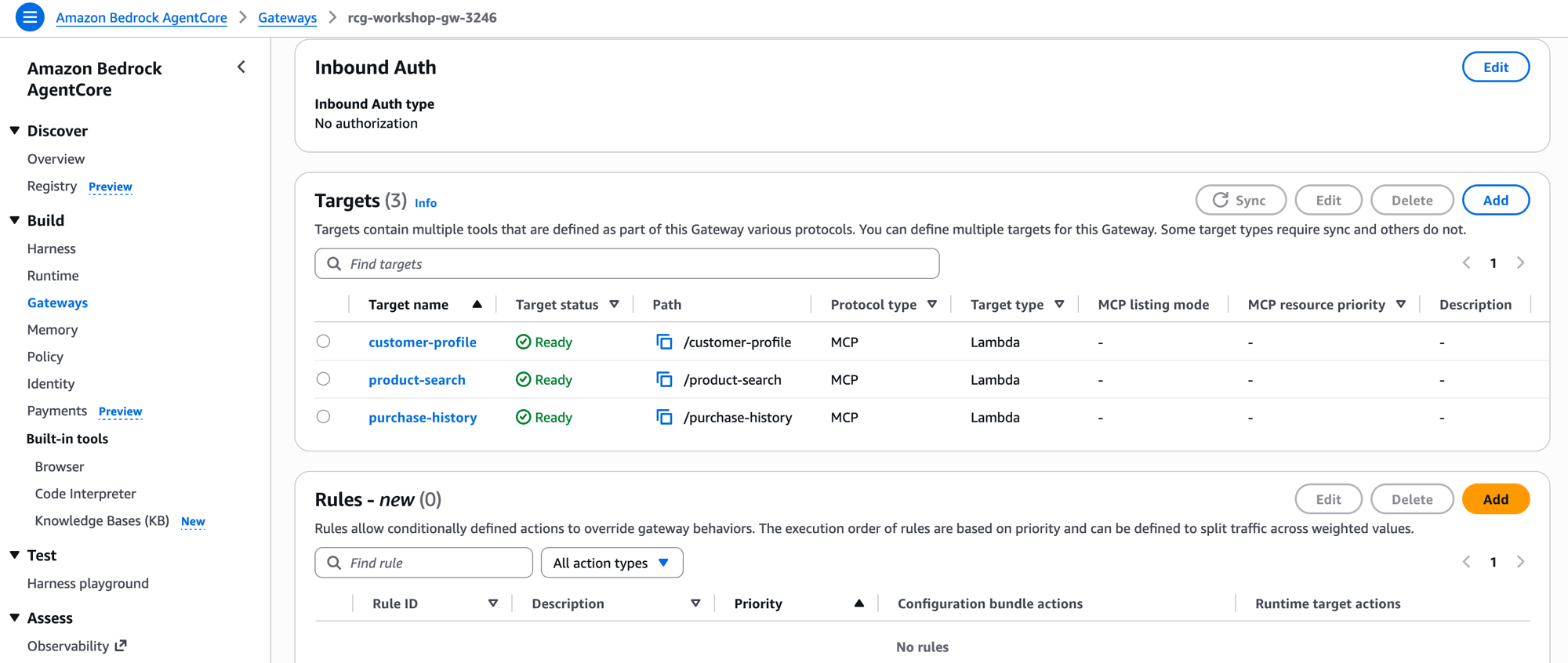This screenshot has height=663, width=1568.
Task: Open Target type column filter
Action: click(x=1059, y=304)
